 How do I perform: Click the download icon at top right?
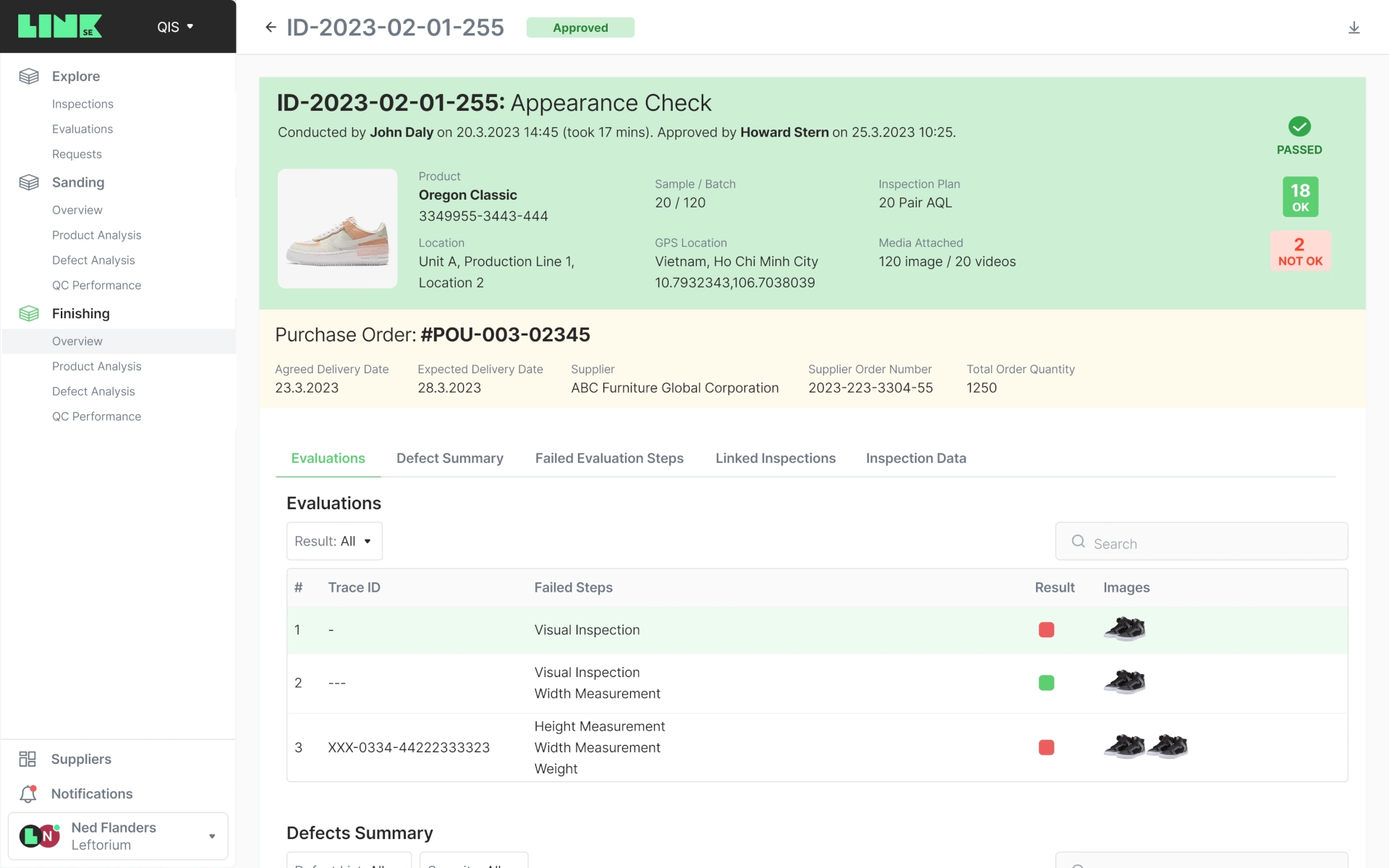point(1354,27)
